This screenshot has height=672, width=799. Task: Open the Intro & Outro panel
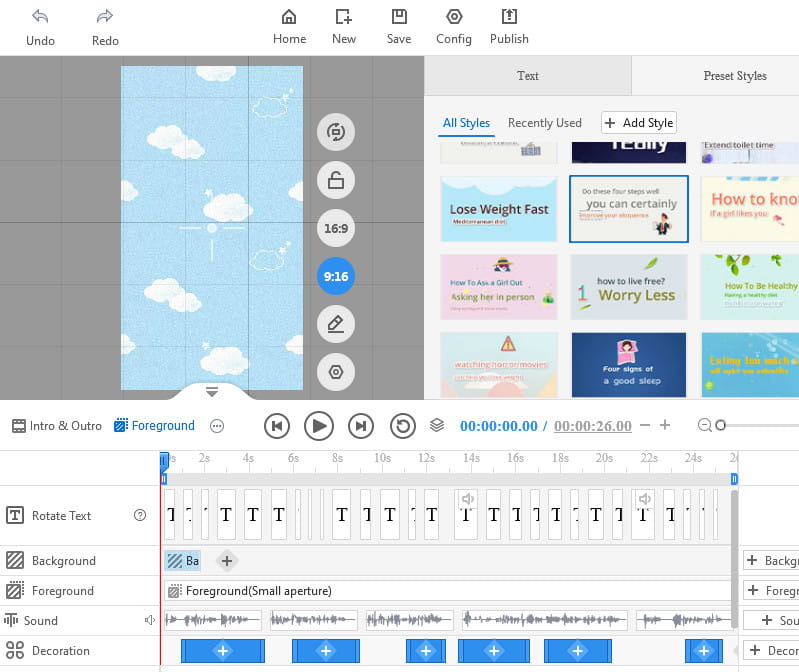pyautogui.click(x=57, y=426)
